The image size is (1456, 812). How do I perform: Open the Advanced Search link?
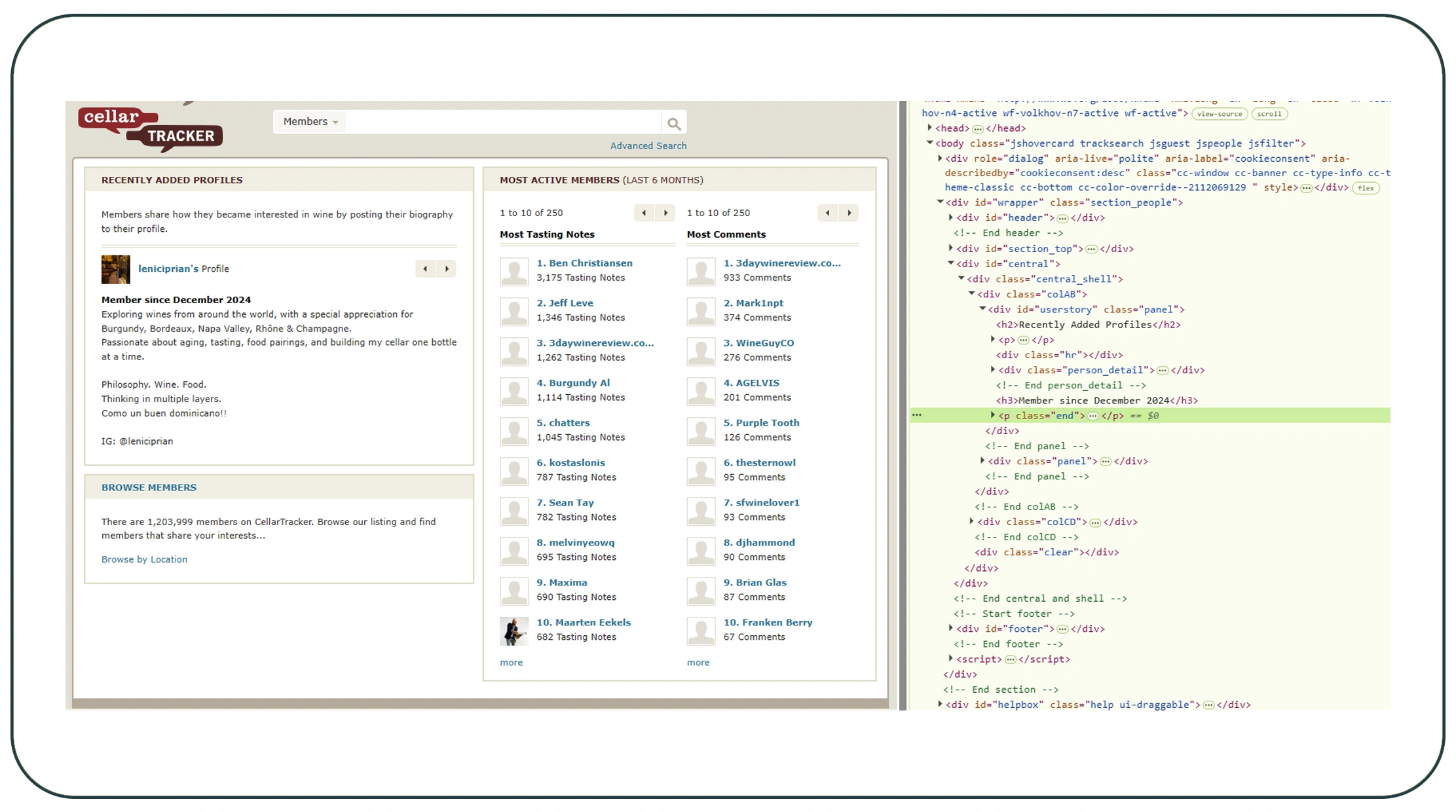click(x=648, y=146)
